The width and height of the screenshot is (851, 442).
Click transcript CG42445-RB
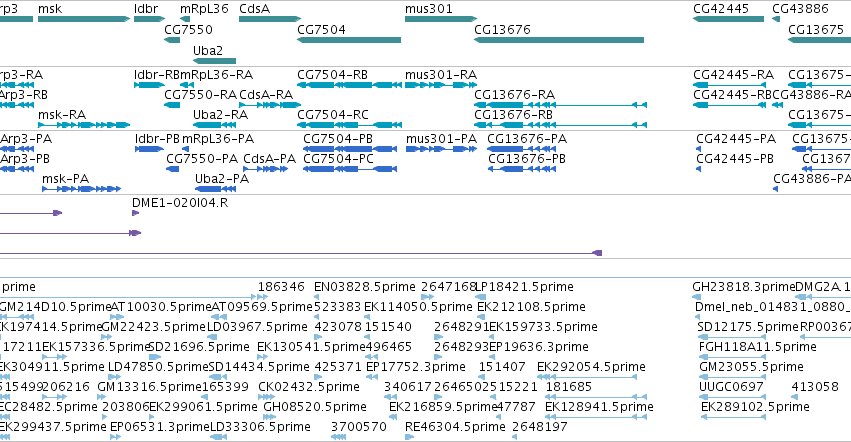[x=729, y=105]
